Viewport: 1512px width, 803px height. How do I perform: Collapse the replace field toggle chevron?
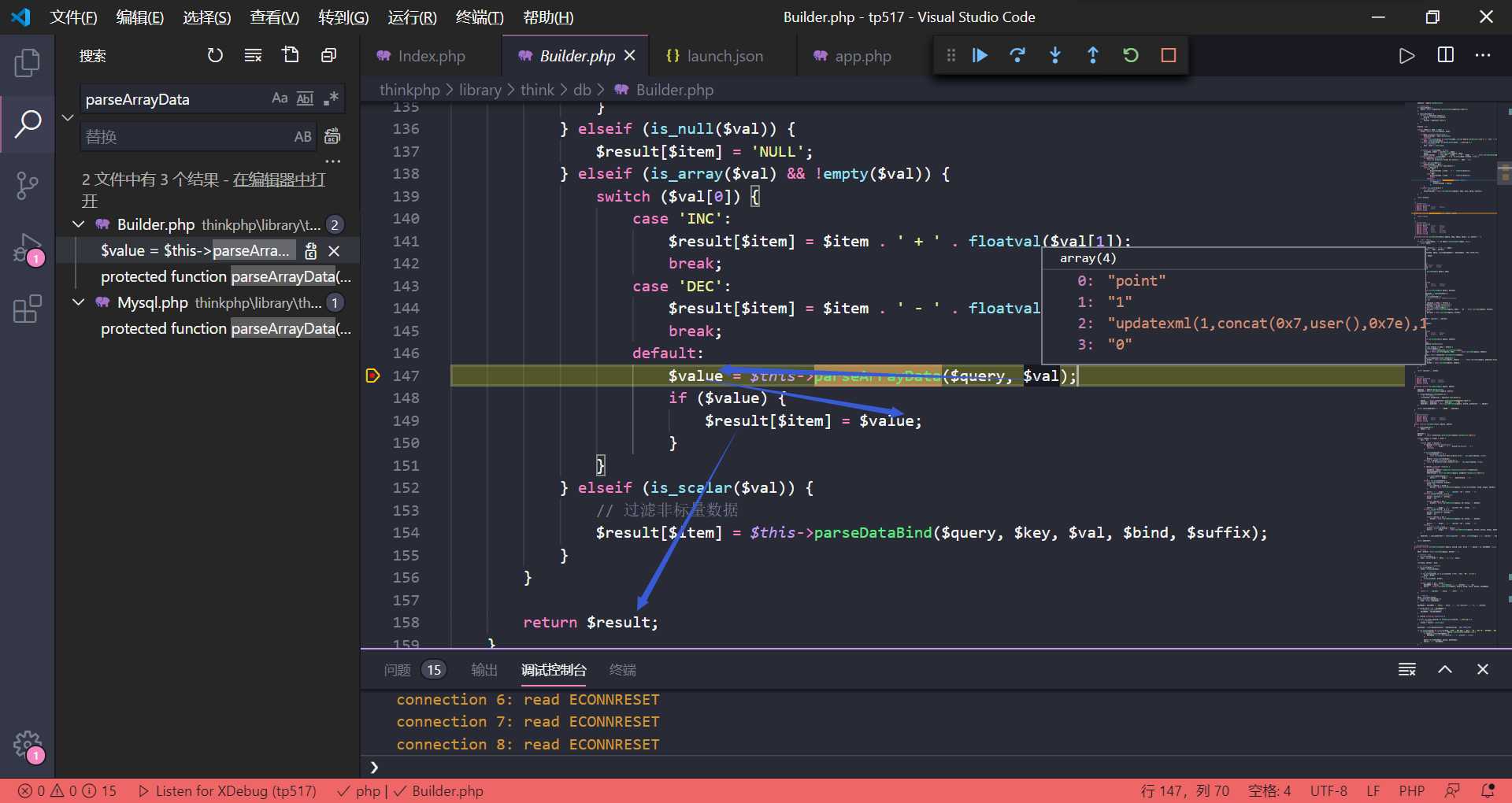pyautogui.click(x=68, y=117)
